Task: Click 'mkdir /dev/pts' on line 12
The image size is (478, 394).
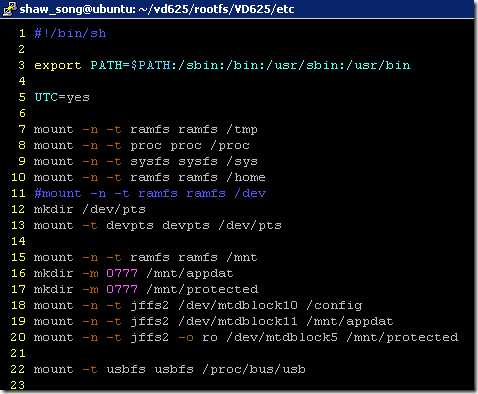Action: [90, 209]
